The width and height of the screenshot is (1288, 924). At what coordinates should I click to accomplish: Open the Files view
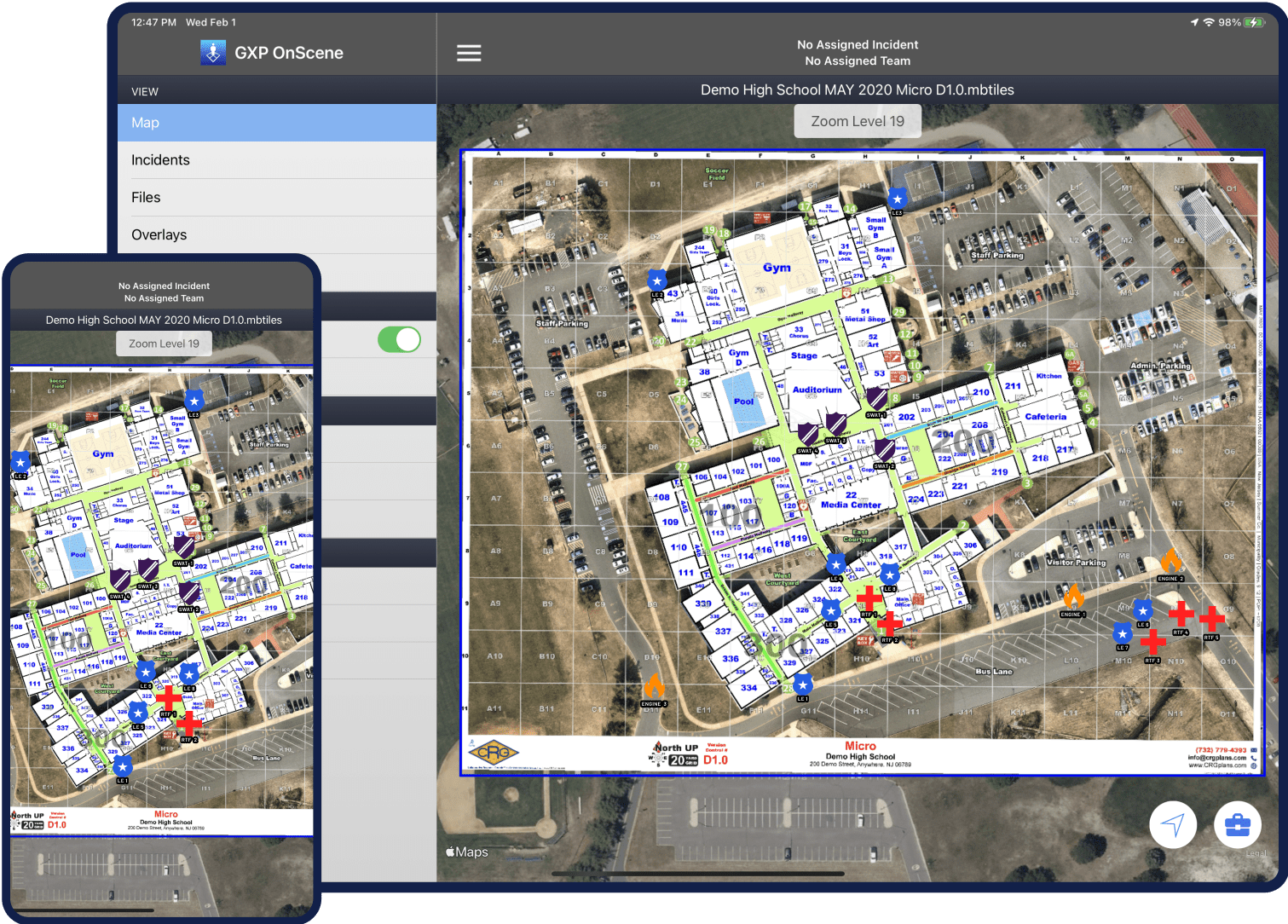(276, 198)
